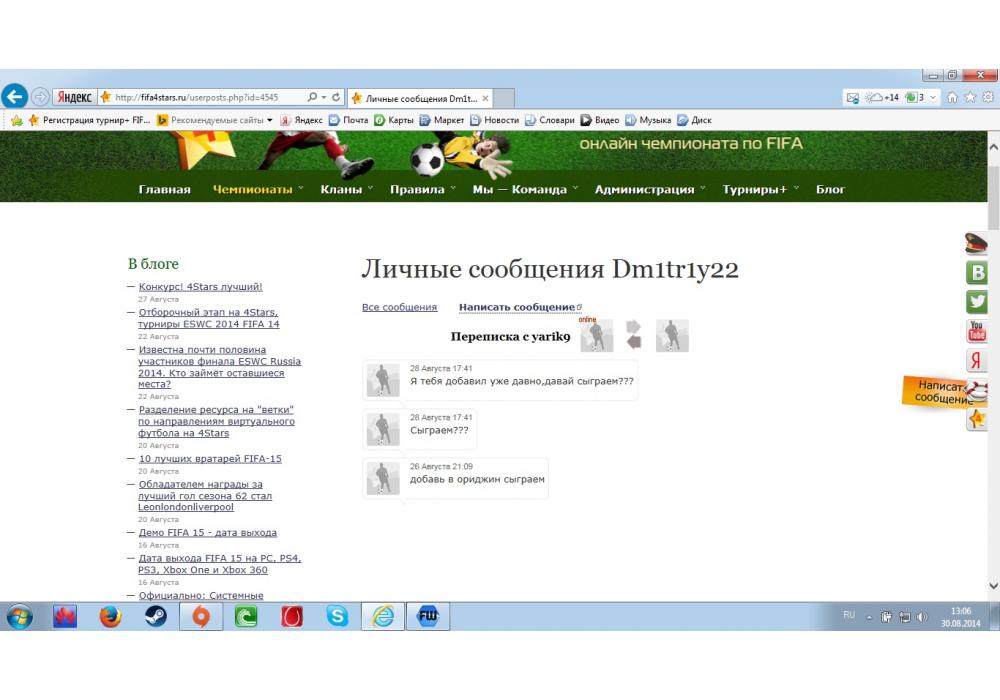This screenshot has width=1000, height=700.
Task: Open Skype from the taskbar
Action: pos(337,617)
